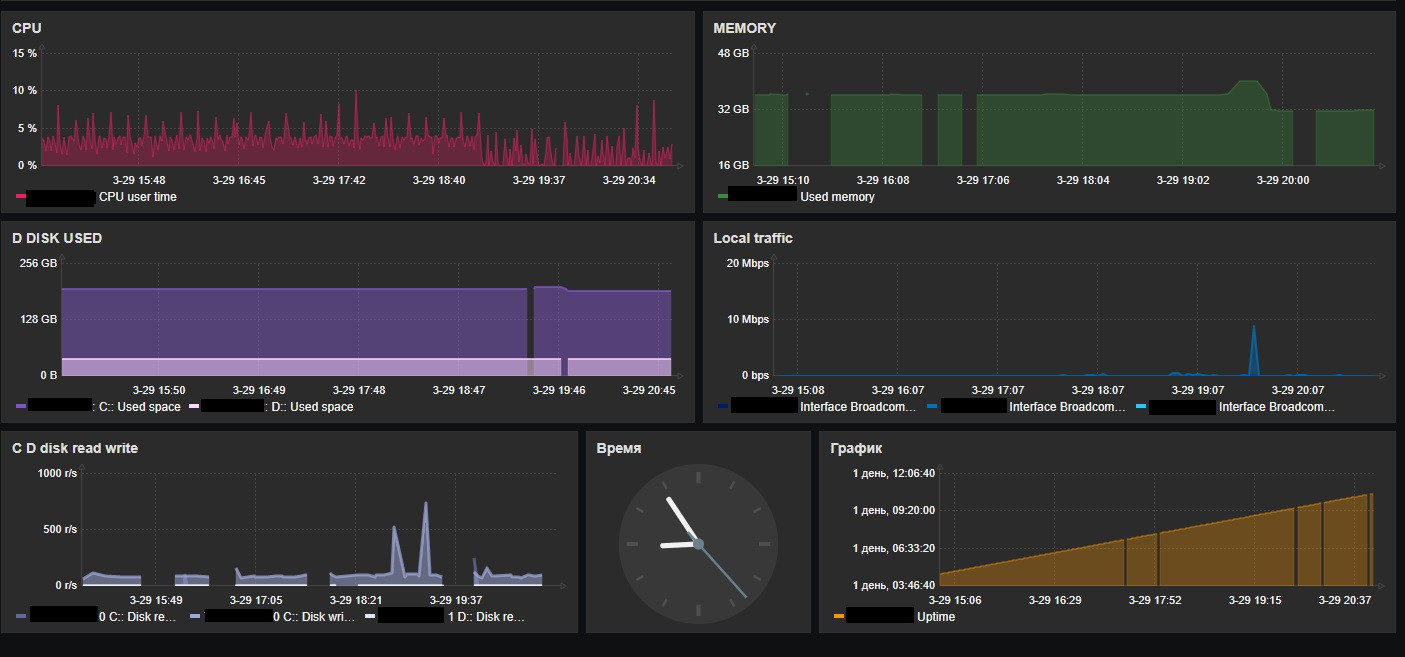The height and width of the screenshot is (657, 1405).
Task: Click the orange Uptime legend color swatch
Action: [838, 617]
